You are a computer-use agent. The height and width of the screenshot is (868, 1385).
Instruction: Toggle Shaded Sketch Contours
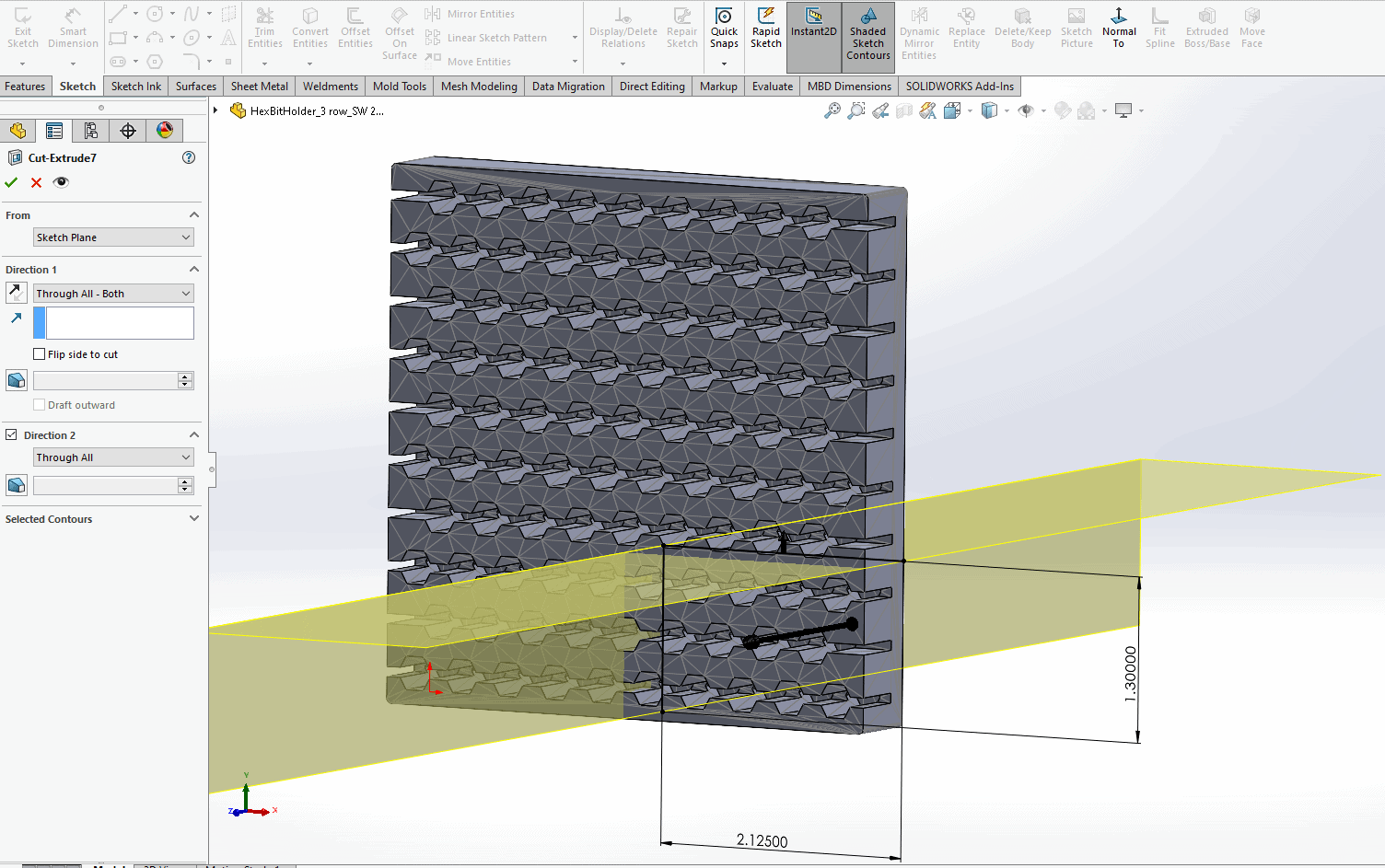tap(868, 35)
